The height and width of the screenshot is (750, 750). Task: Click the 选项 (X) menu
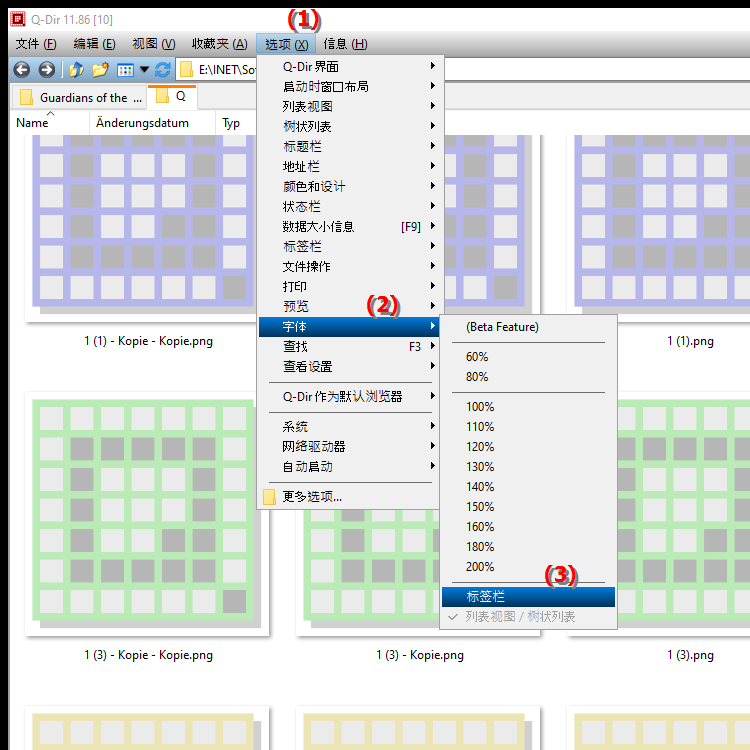point(286,44)
